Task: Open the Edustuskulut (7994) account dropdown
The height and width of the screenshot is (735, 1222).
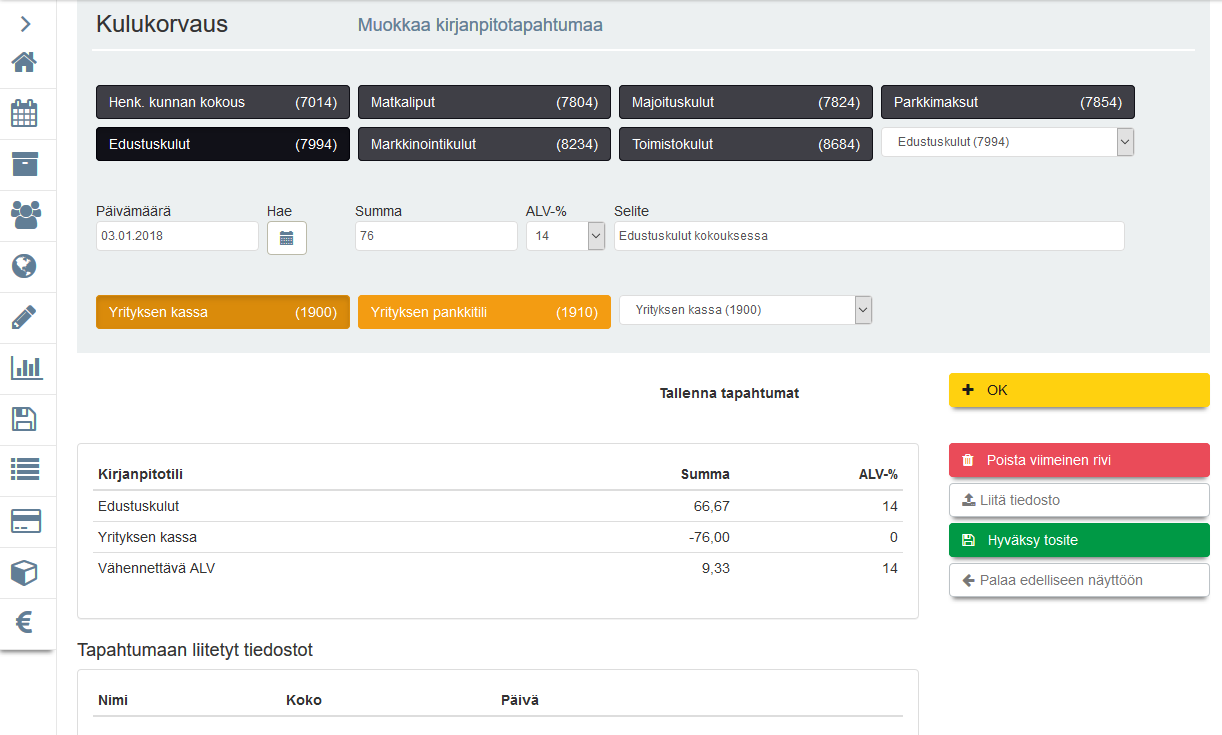Action: coord(1007,142)
